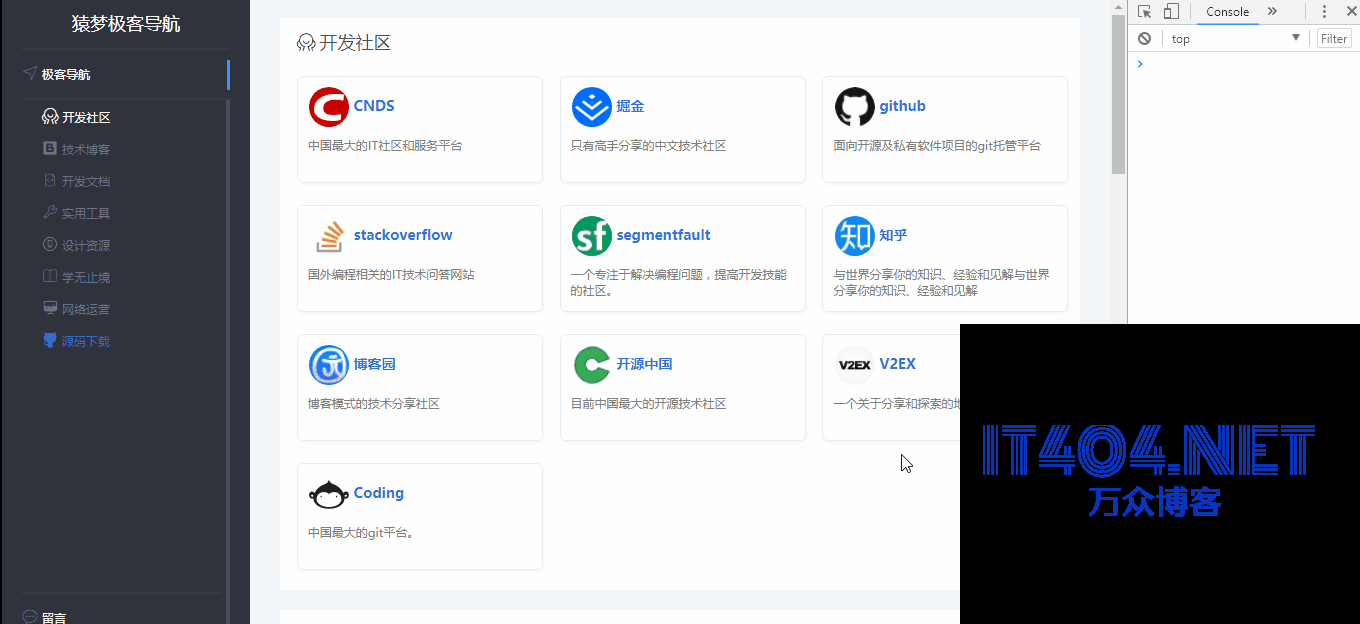Follow the V2EX title link
The width and height of the screenshot is (1360, 624).
pos(898,364)
